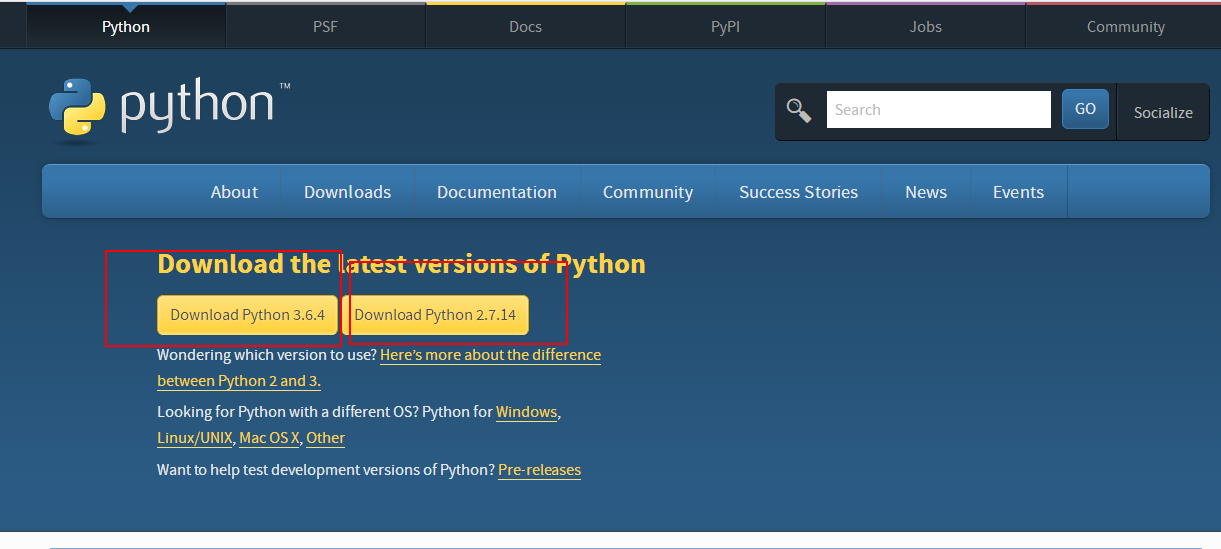The image size is (1221, 549).
Task: Click Download Python 3.6.4 button
Action: tap(248, 315)
